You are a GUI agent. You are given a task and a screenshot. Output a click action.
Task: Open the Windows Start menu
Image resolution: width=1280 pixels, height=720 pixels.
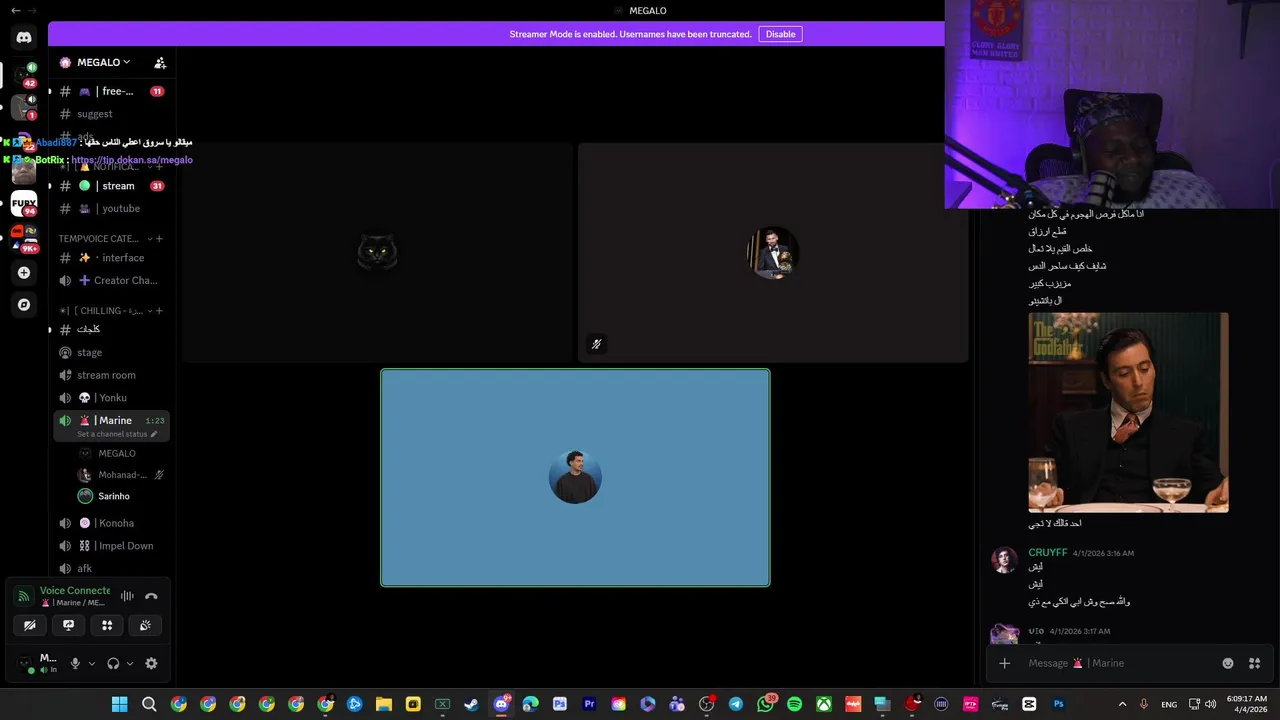[x=119, y=704]
